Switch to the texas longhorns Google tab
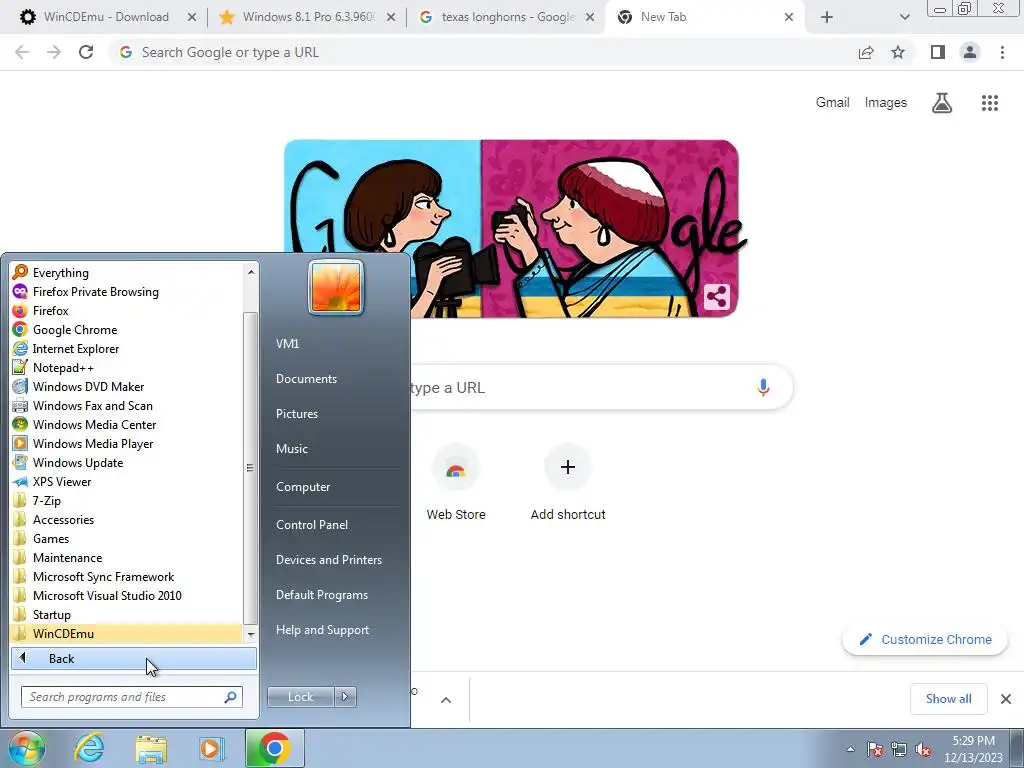 [x=506, y=17]
